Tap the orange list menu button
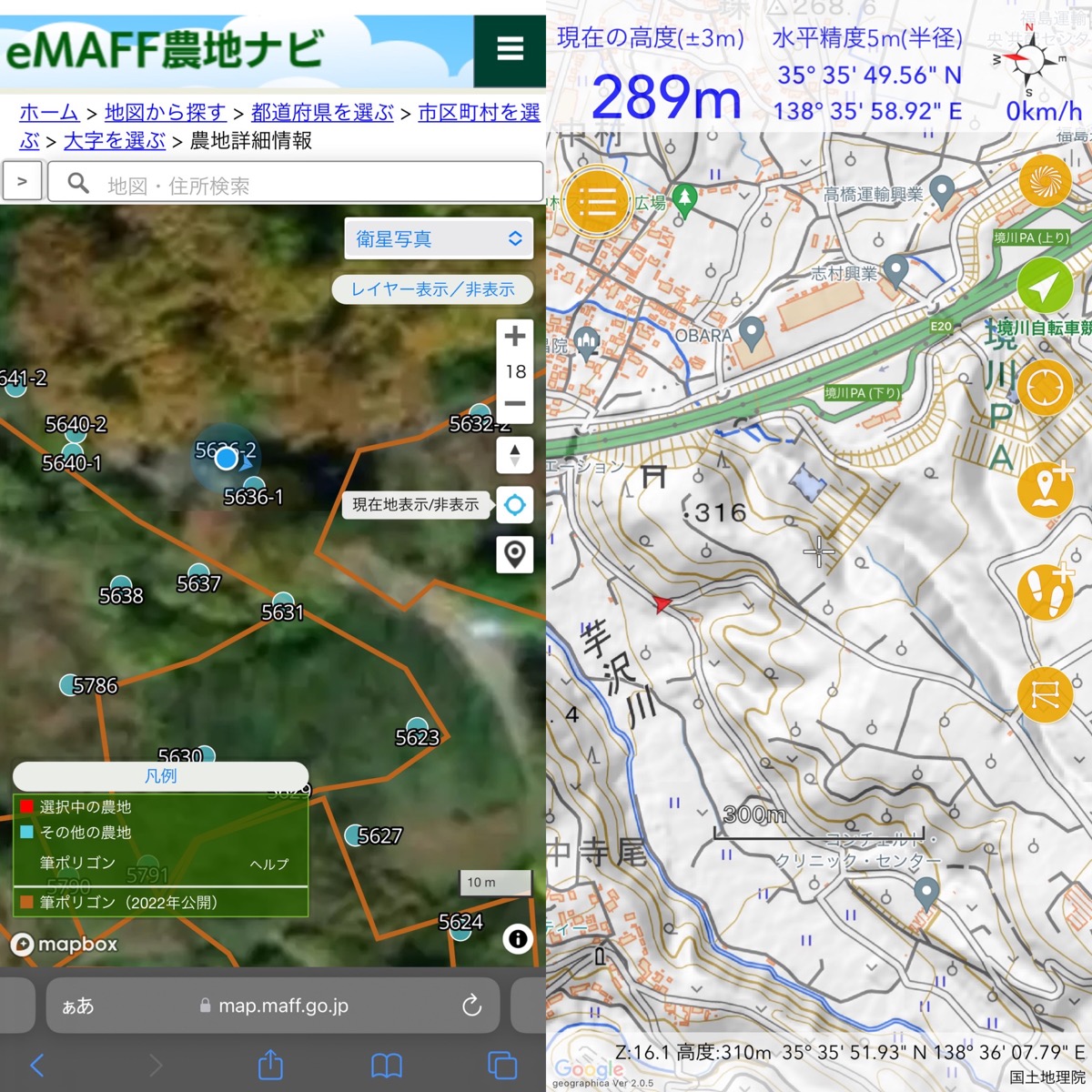The width and height of the screenshot is (1092, 1092). click(x=596, y=201)
